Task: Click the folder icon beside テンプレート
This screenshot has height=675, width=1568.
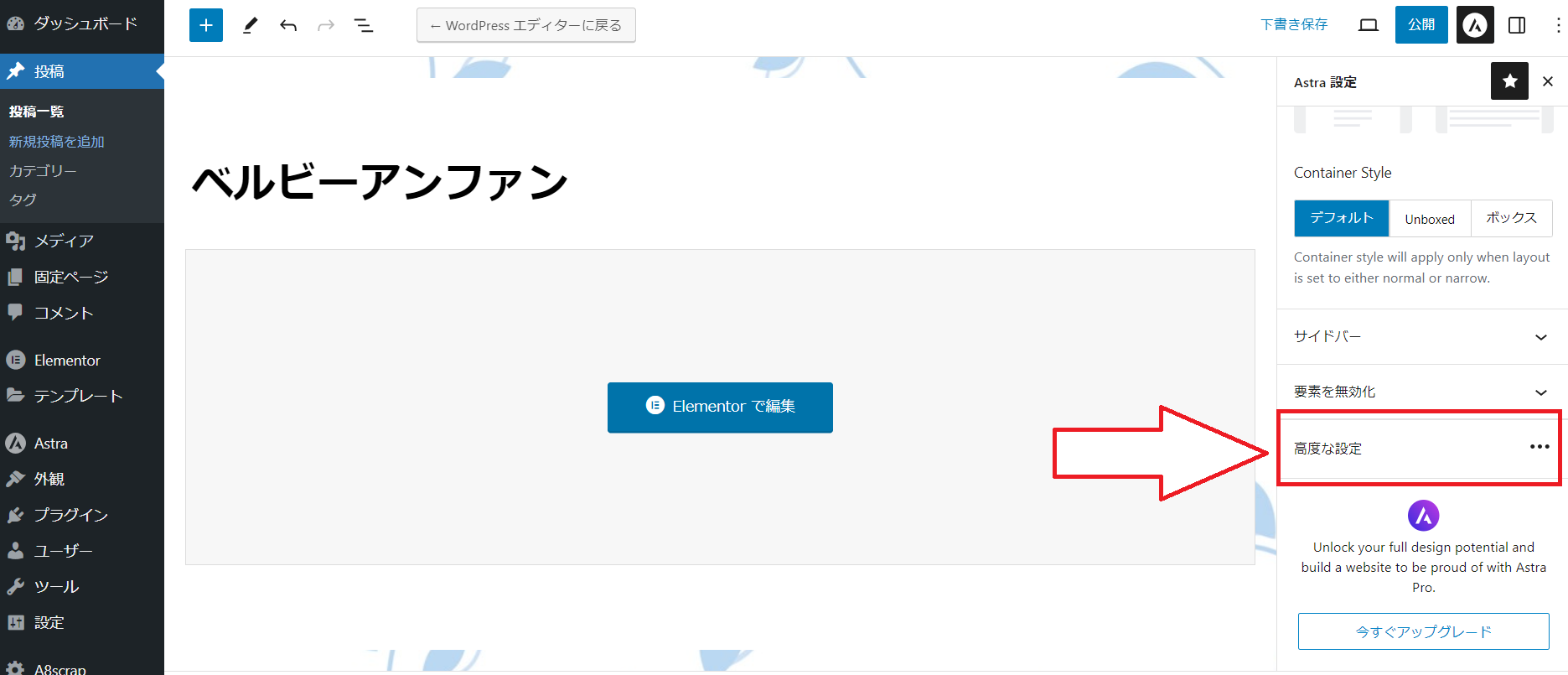Action: 15,395
